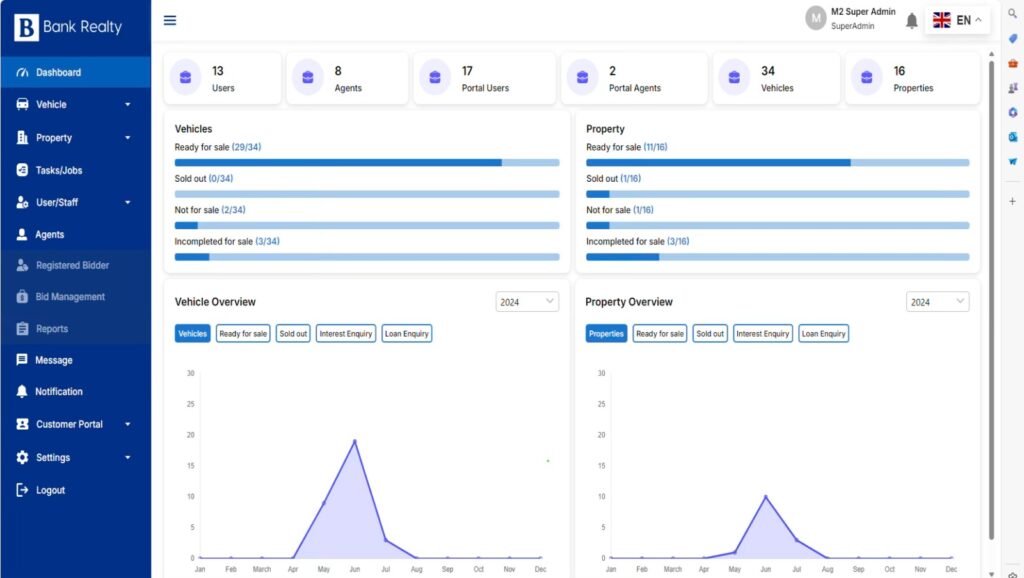Screen dimensions: 1024x578
Task: Go to Agents in the sidebar
Action: pyautogui.click(x=50, y=235)
